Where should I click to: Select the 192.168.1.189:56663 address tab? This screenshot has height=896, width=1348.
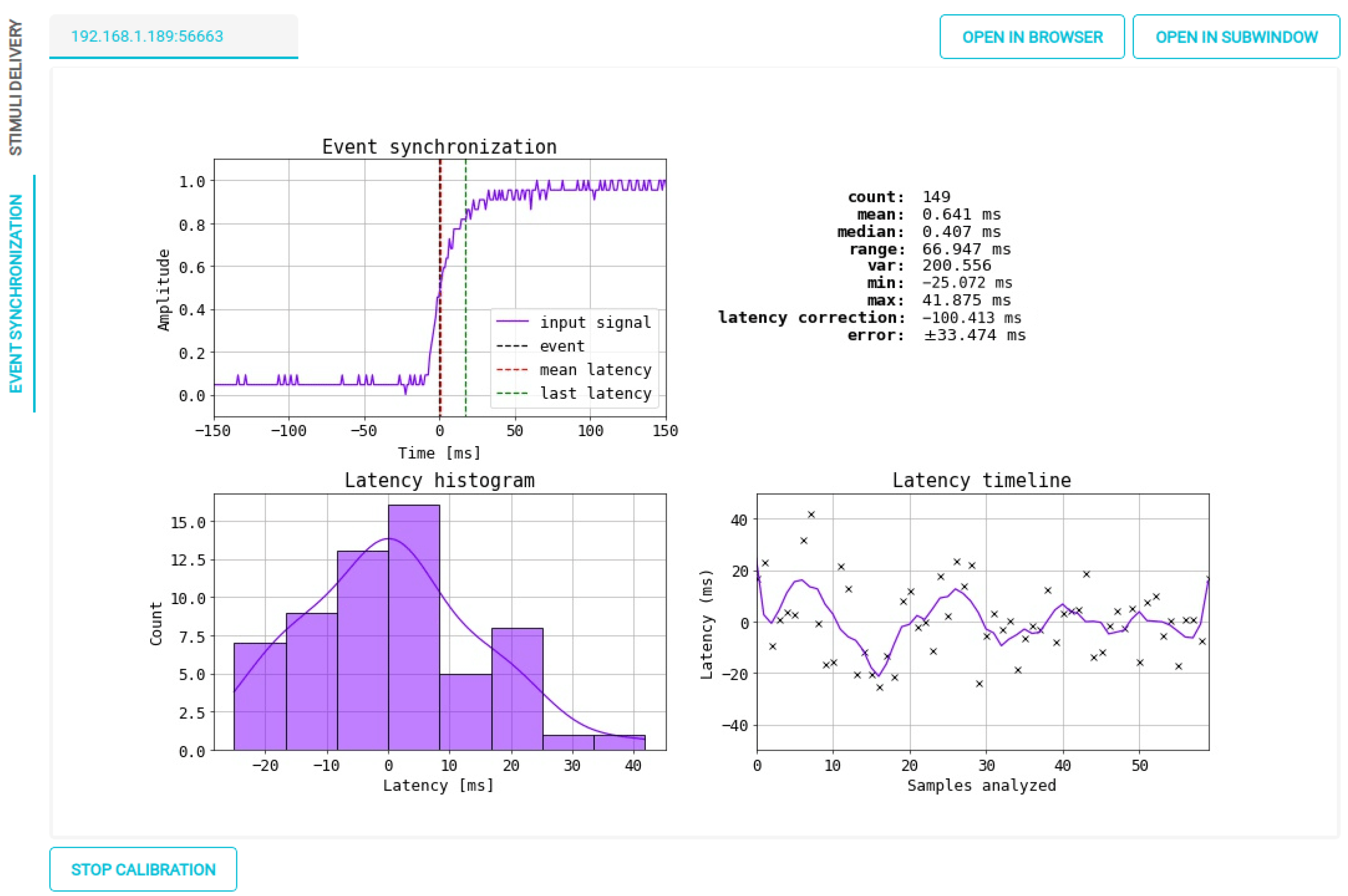147,36
